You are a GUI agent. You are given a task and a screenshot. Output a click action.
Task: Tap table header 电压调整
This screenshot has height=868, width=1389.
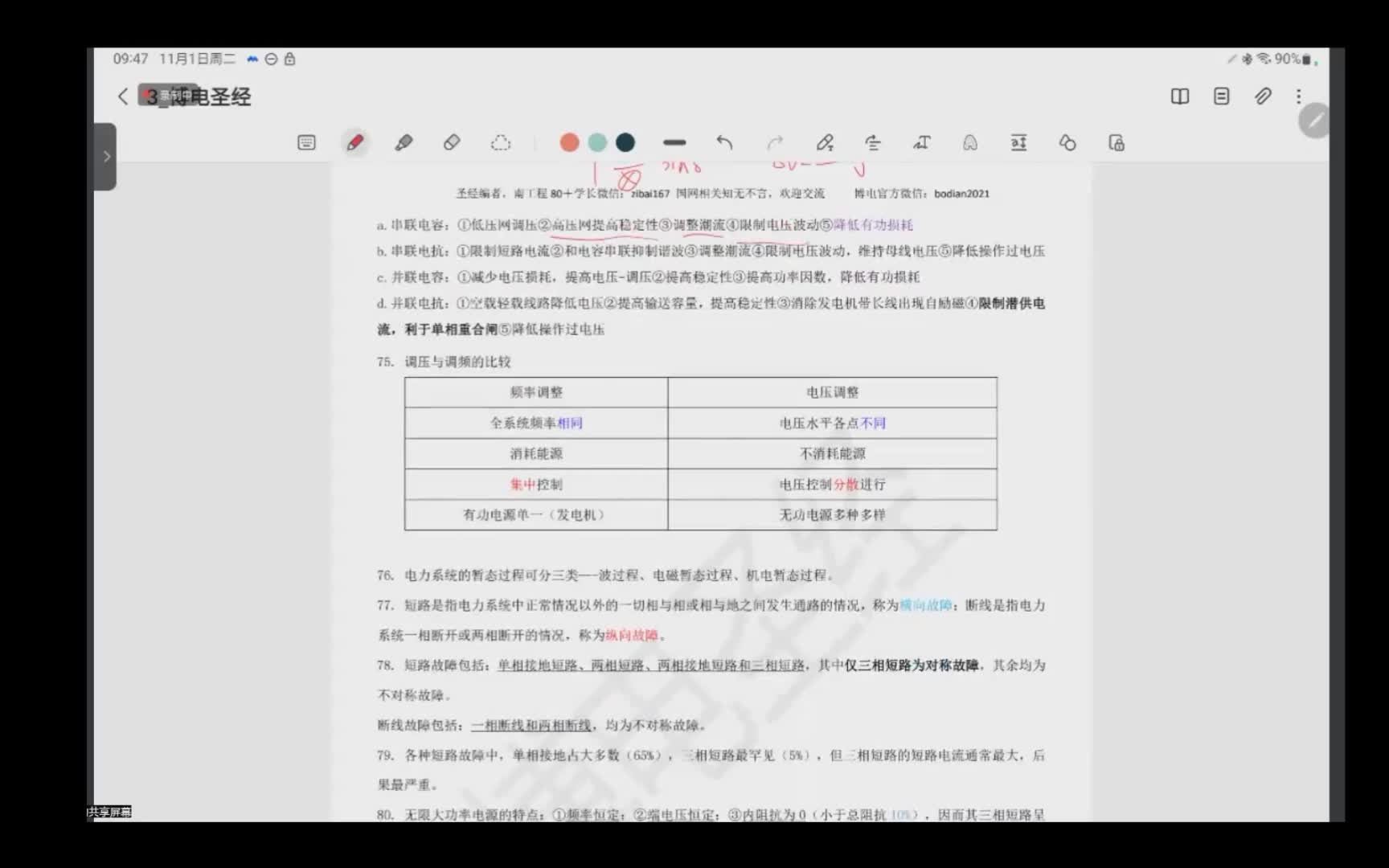click(833, 392)
